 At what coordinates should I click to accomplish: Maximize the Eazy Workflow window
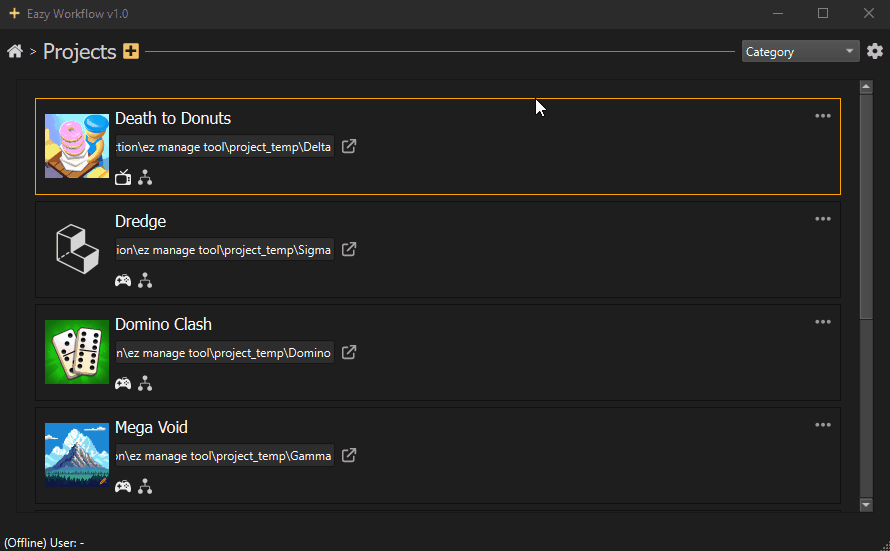(823, 13)
